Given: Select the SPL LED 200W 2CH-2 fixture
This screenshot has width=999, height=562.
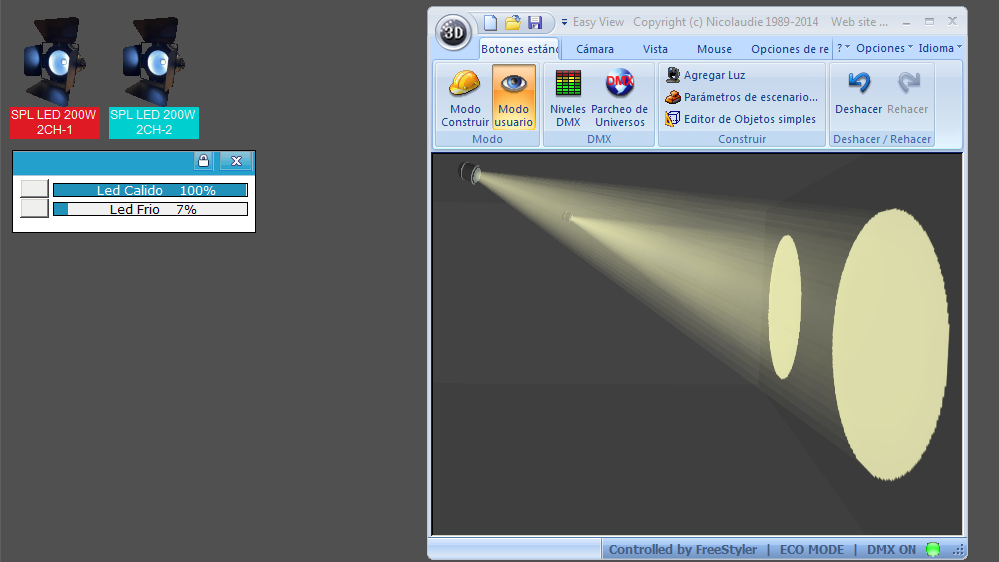Looking at the screenshot, I should pos(154,61).
